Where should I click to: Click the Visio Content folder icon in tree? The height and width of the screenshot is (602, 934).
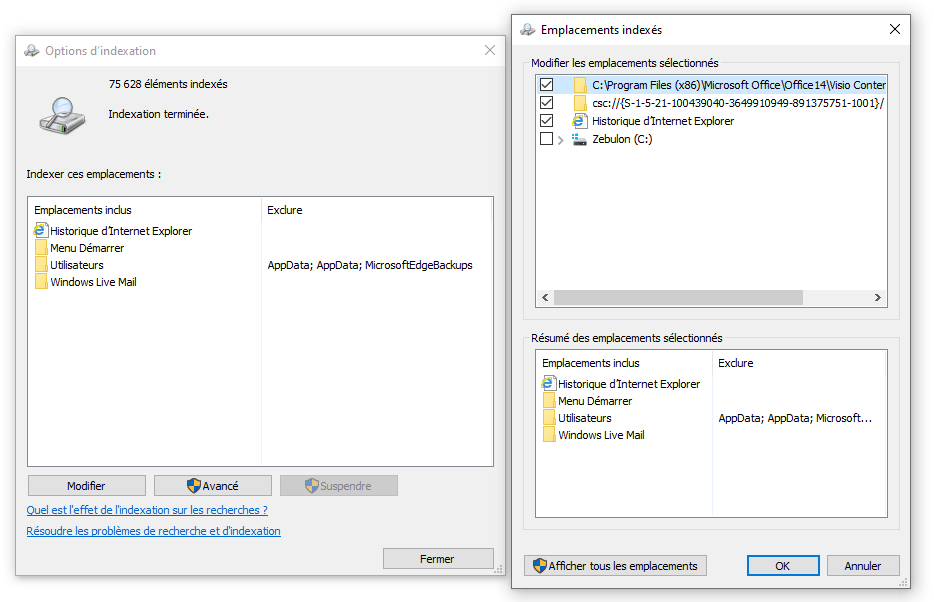[x=580, y=85]
